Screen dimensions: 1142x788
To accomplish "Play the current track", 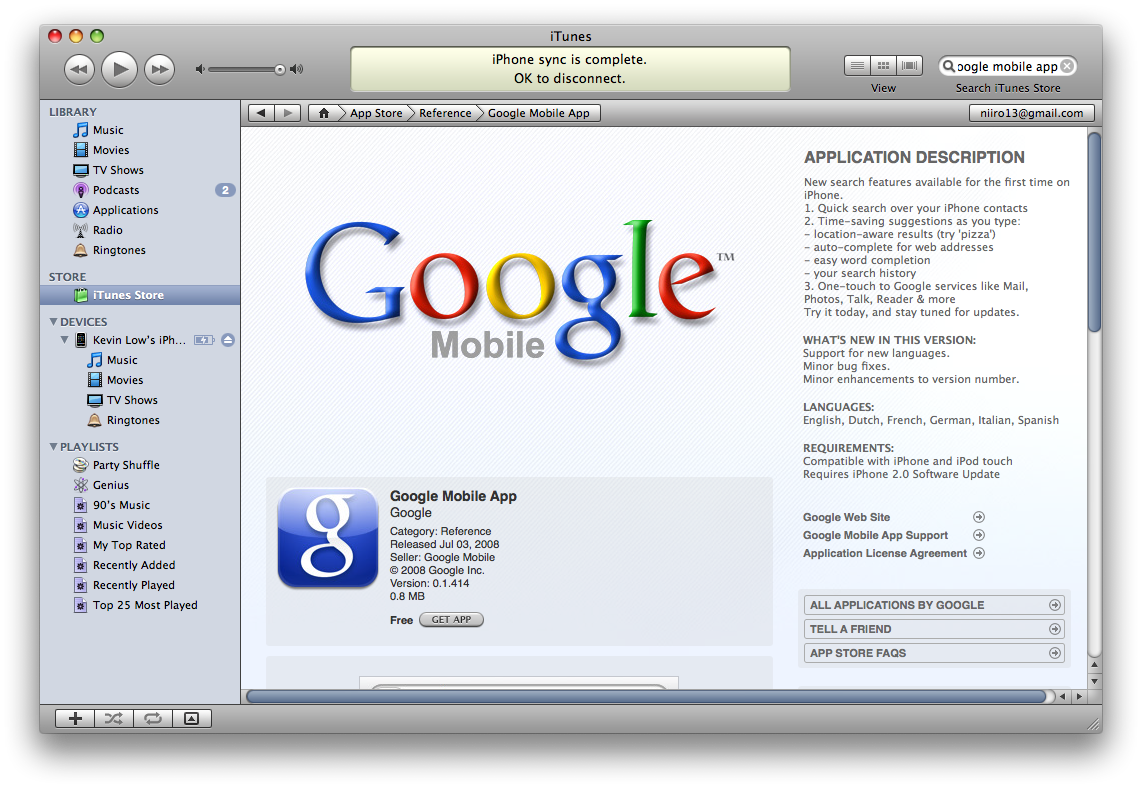I will pos(119,69).
